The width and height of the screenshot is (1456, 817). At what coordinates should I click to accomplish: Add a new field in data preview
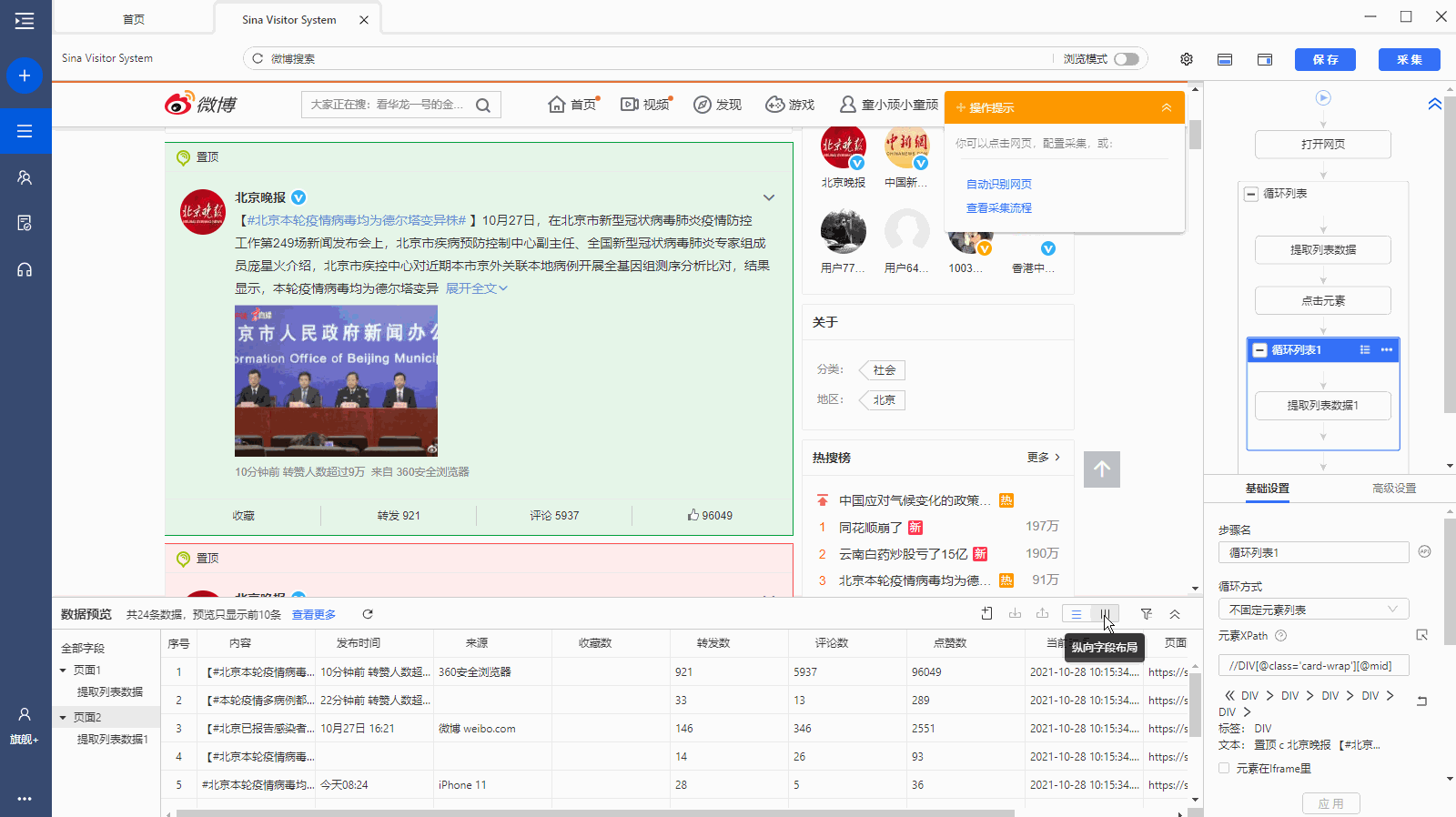point(987,614)
